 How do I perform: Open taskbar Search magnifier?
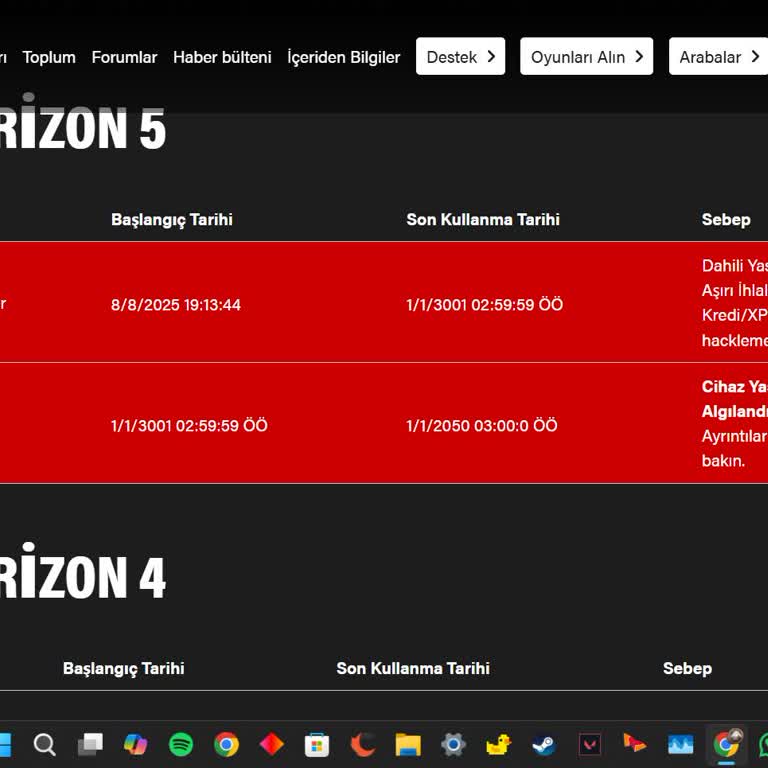click(45, 744)
